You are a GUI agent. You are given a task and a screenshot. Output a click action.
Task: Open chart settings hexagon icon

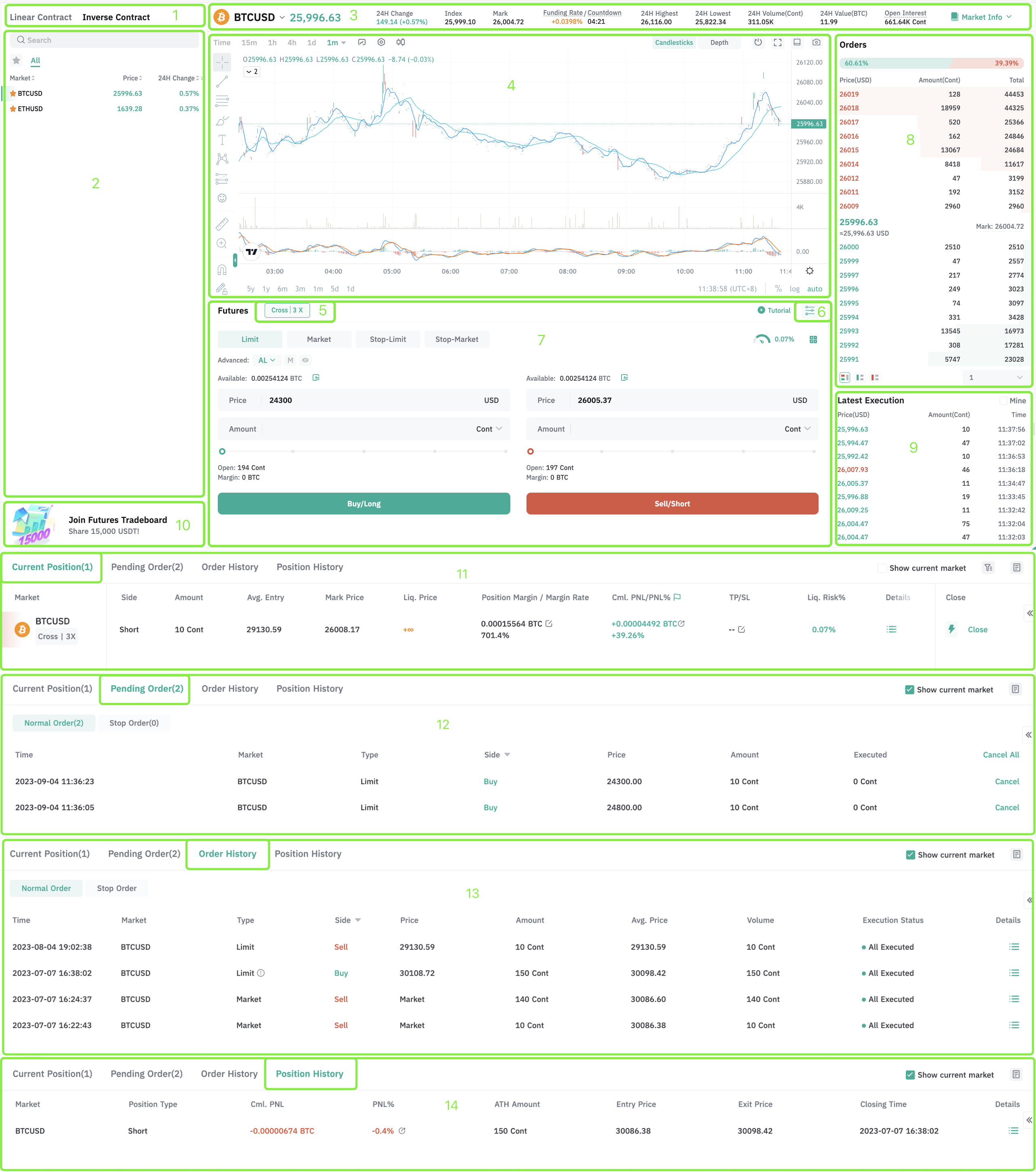point(381,42)
